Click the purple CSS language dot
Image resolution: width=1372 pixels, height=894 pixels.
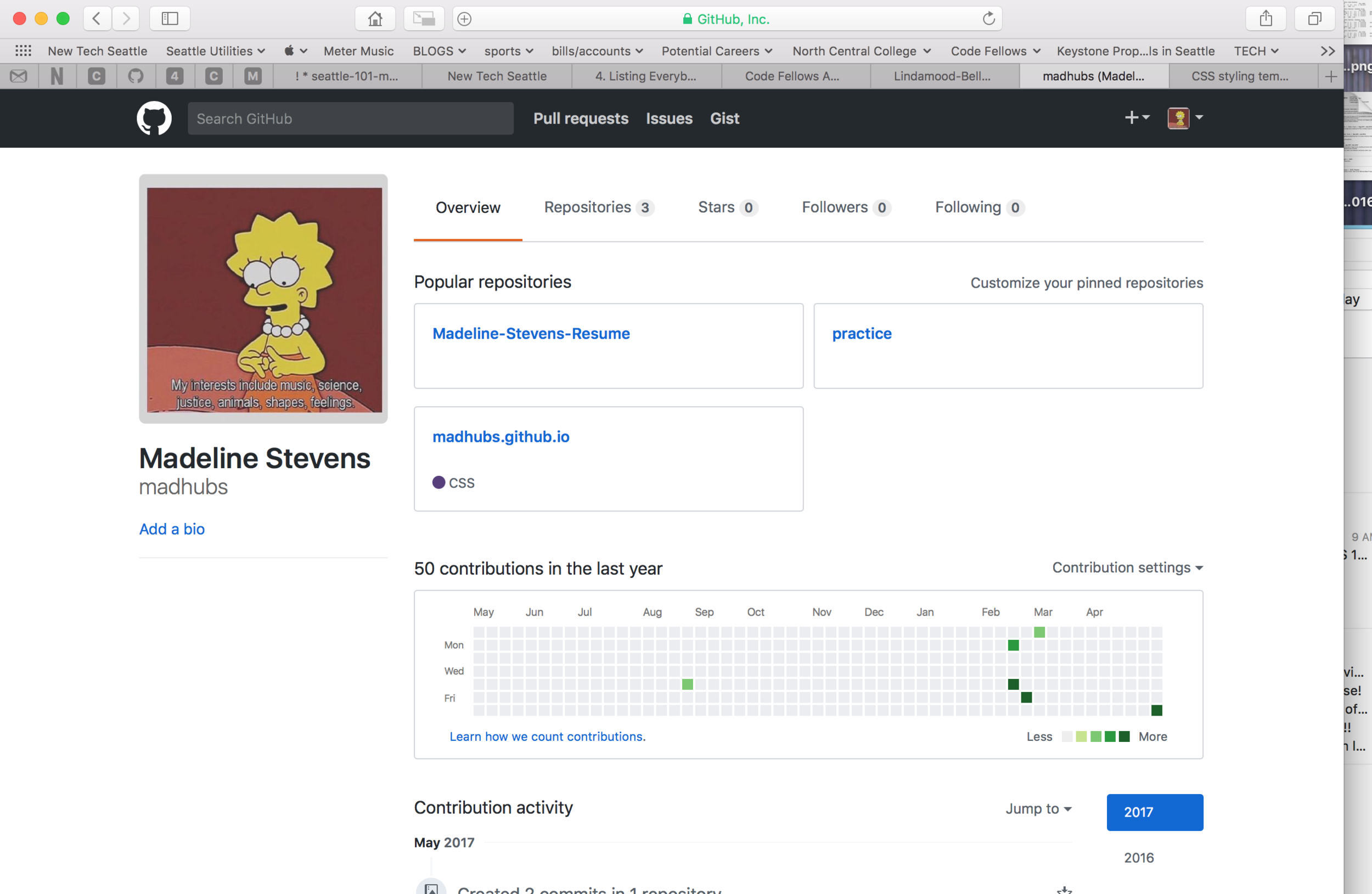[438, 482]
